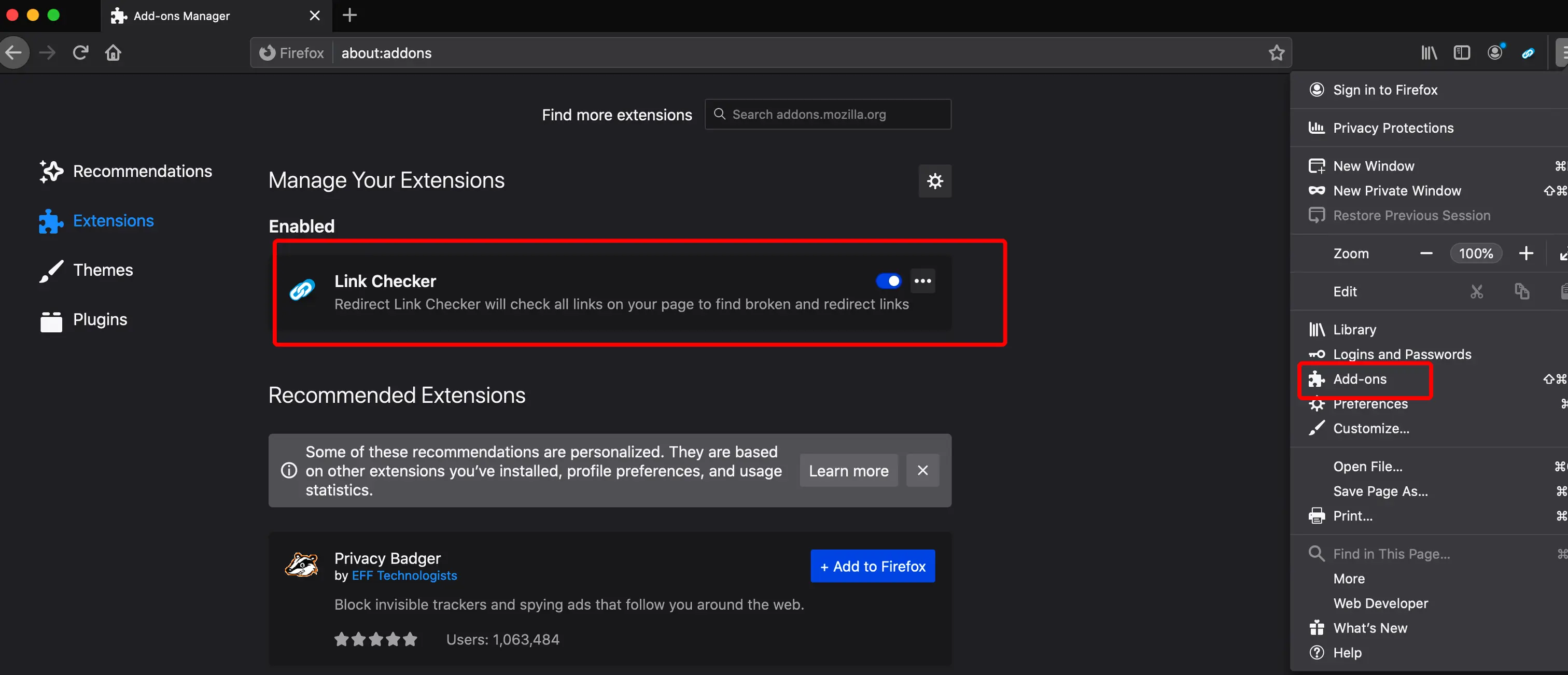This screenshot has height=675, width=1568.
Task: Increase zoom with the plus button
Action: click(1525, 253)
